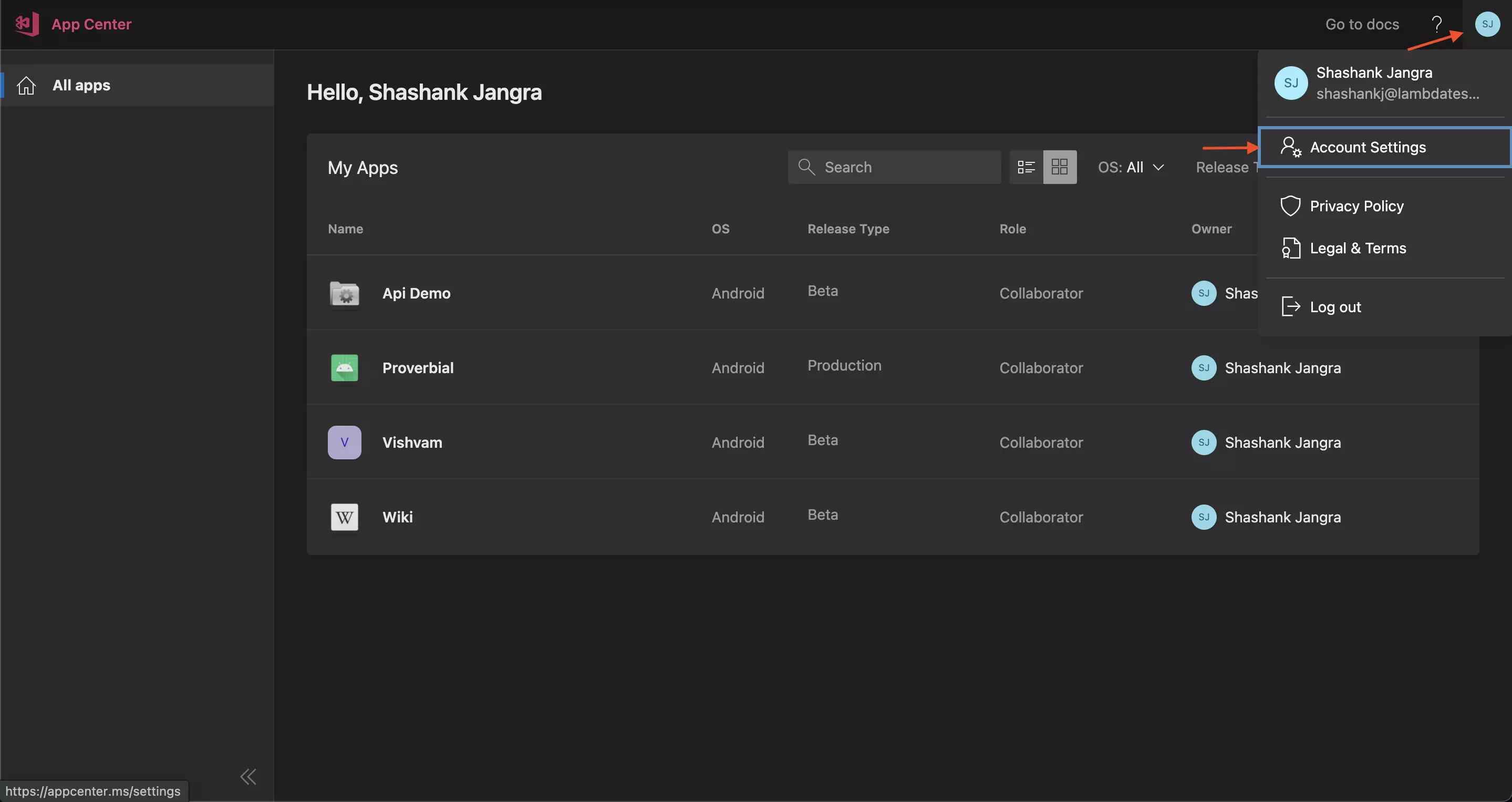This screenshot has width=1512, height=802.
Task: Open Legal & Terms menu item
Action: [x=1357, y=249]
